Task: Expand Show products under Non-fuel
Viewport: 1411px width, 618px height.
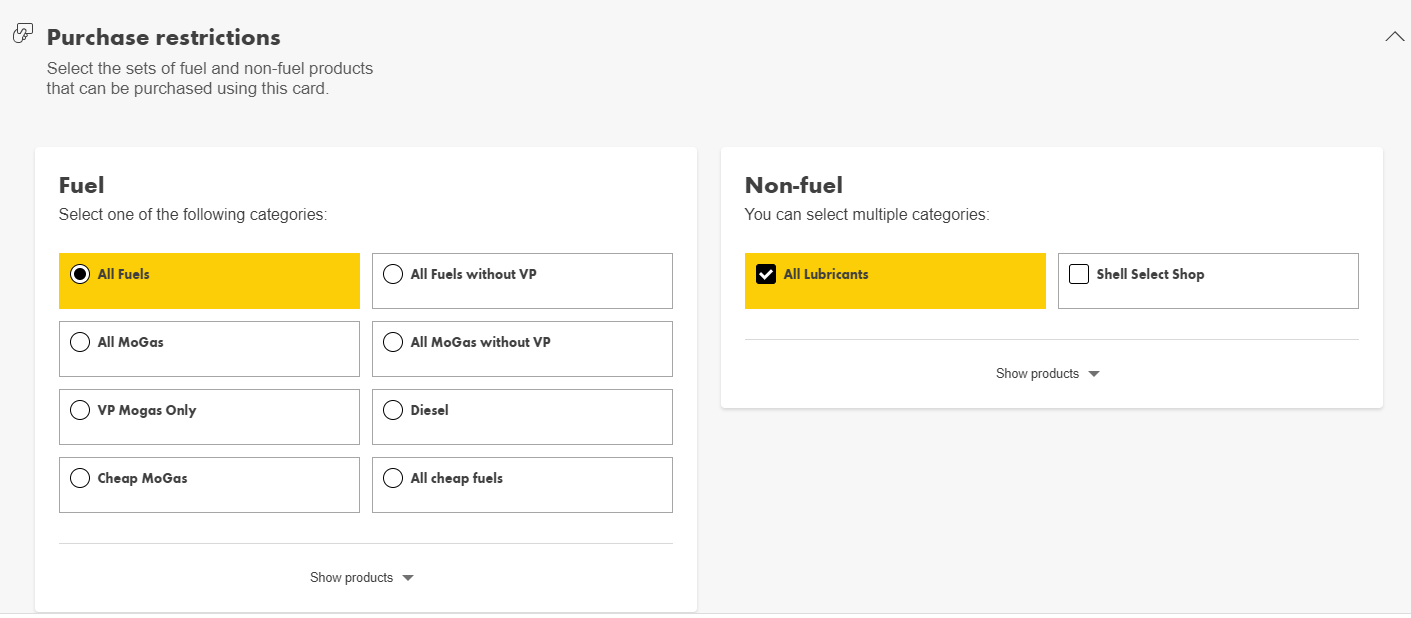Action: (1038, 374)
